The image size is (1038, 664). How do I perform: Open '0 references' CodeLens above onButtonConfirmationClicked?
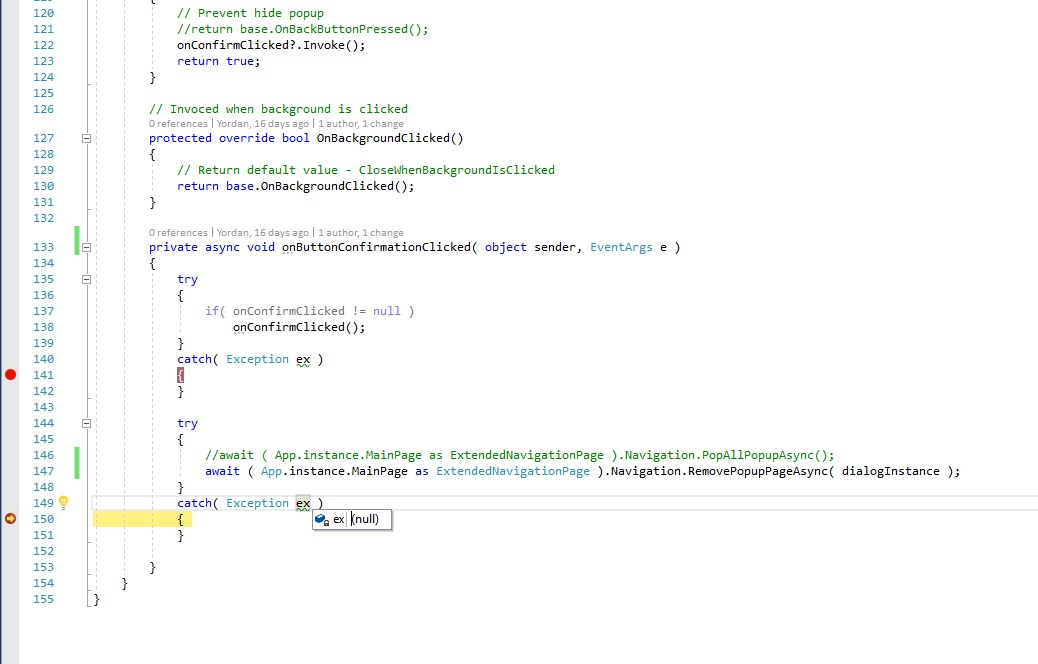178,233
